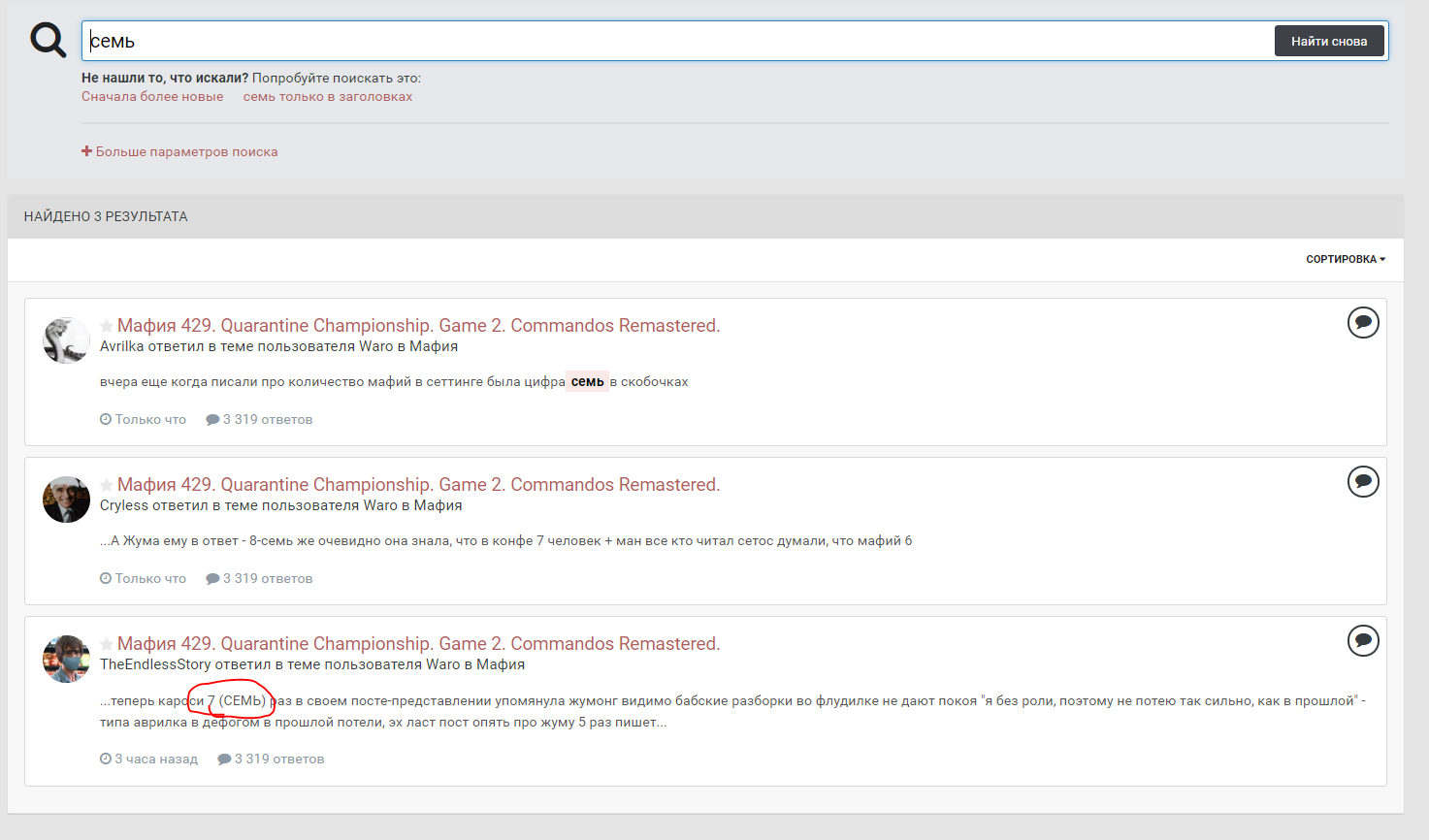Select семь только в заголовках link
Image resolution: width=1429 pixels, height=840 pixels.
point(328,96)
